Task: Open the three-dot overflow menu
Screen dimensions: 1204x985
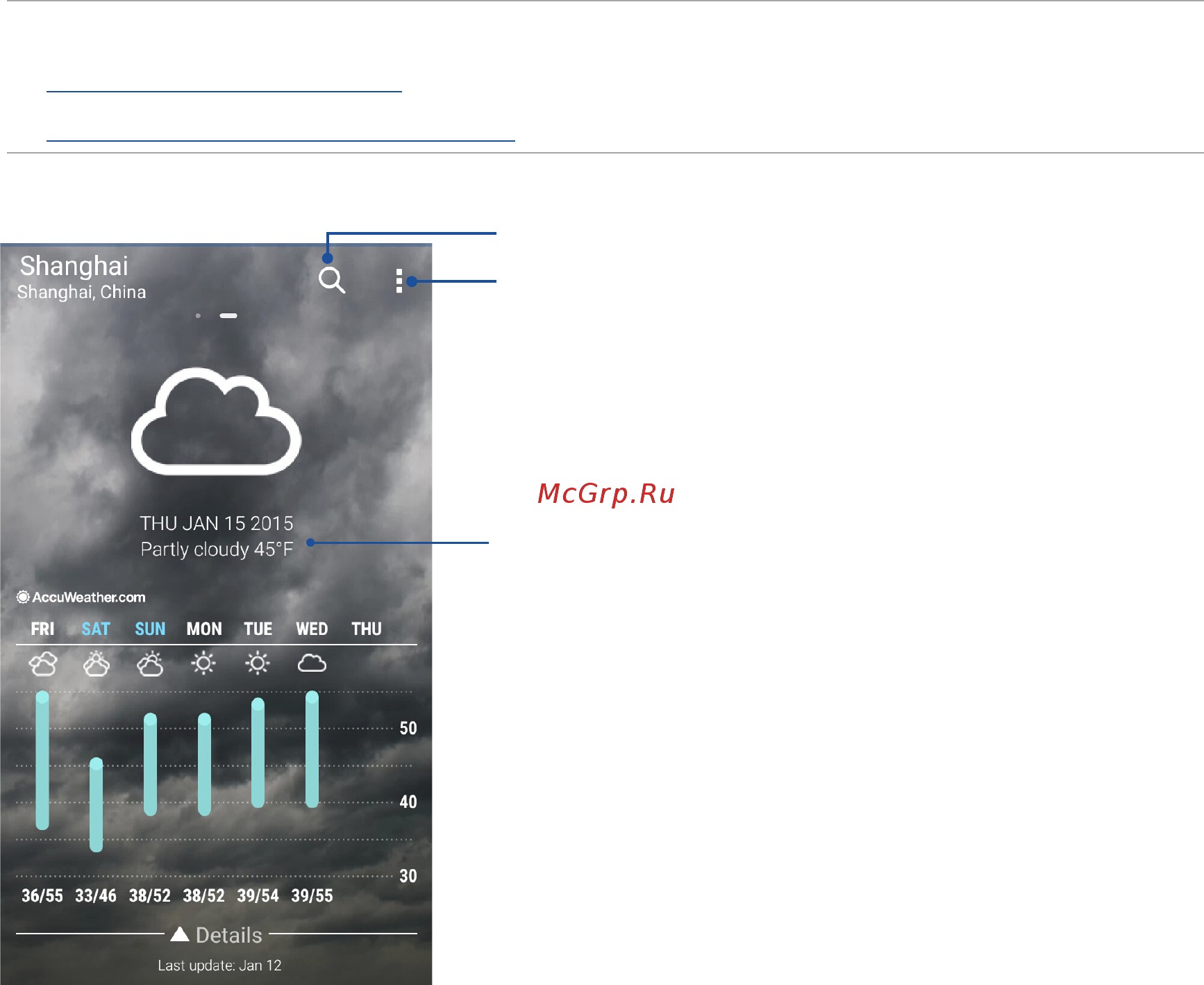Action: 399,281
